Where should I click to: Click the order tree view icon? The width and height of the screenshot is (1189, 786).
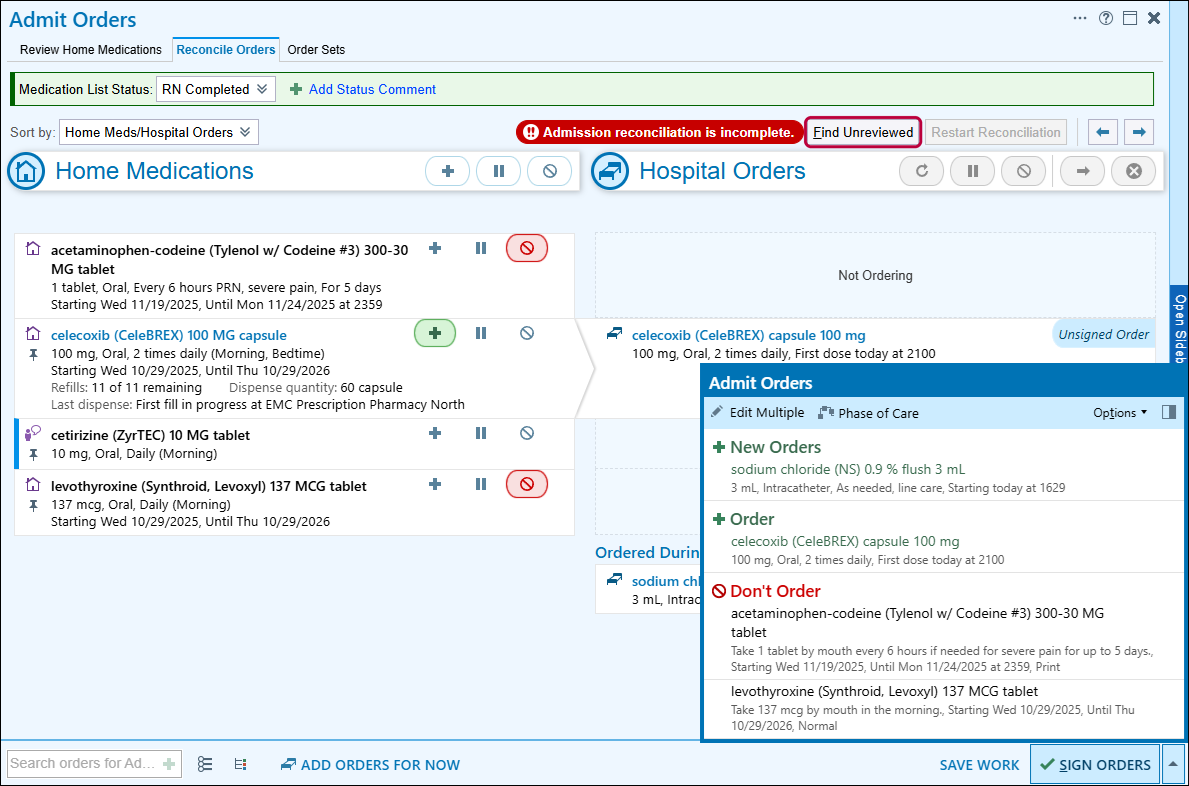[240, 764]
